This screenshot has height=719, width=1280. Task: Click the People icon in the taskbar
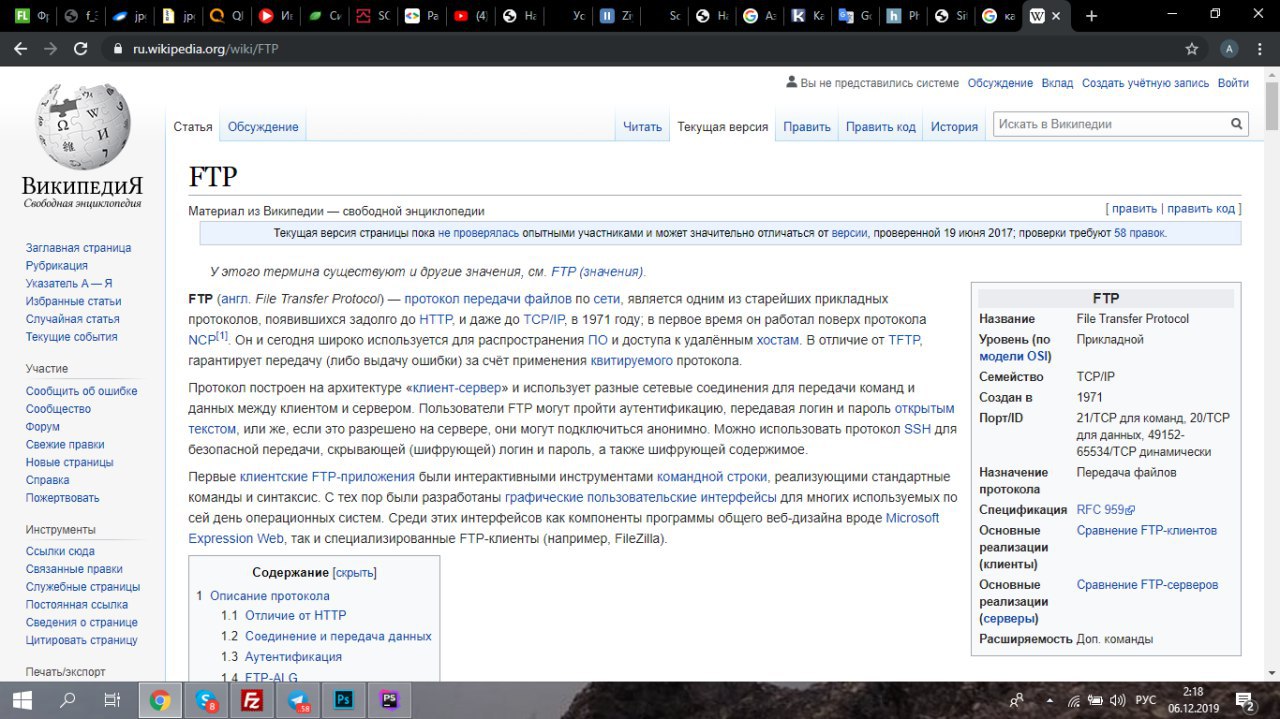point(1018,700)
